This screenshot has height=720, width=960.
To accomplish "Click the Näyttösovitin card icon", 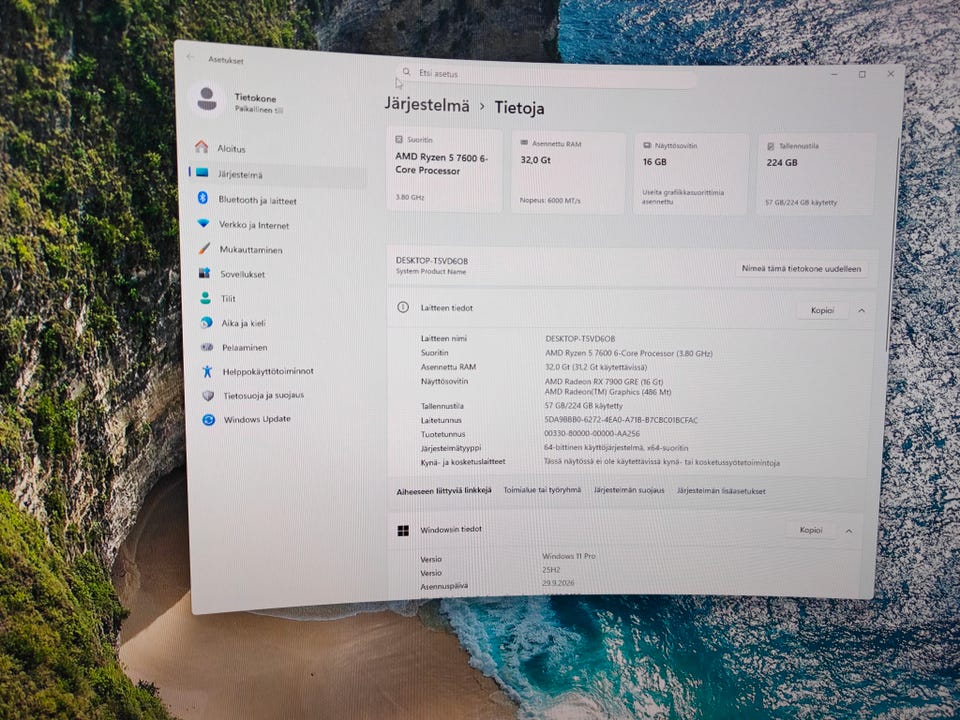I will tap(647, 145).
